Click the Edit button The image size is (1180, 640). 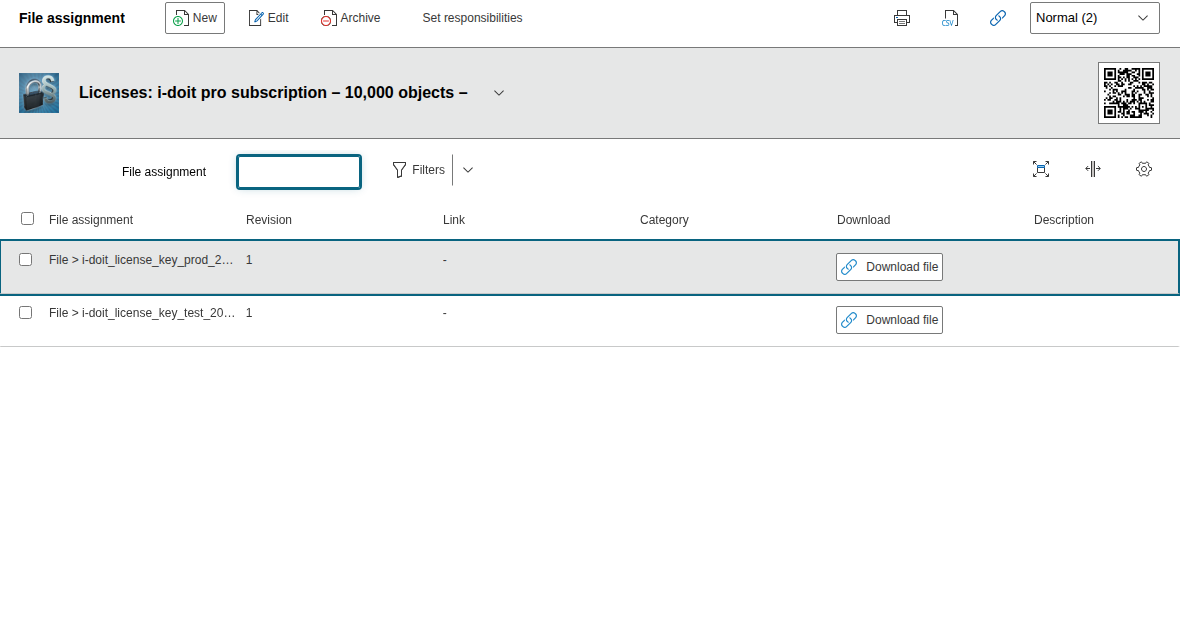269,18
